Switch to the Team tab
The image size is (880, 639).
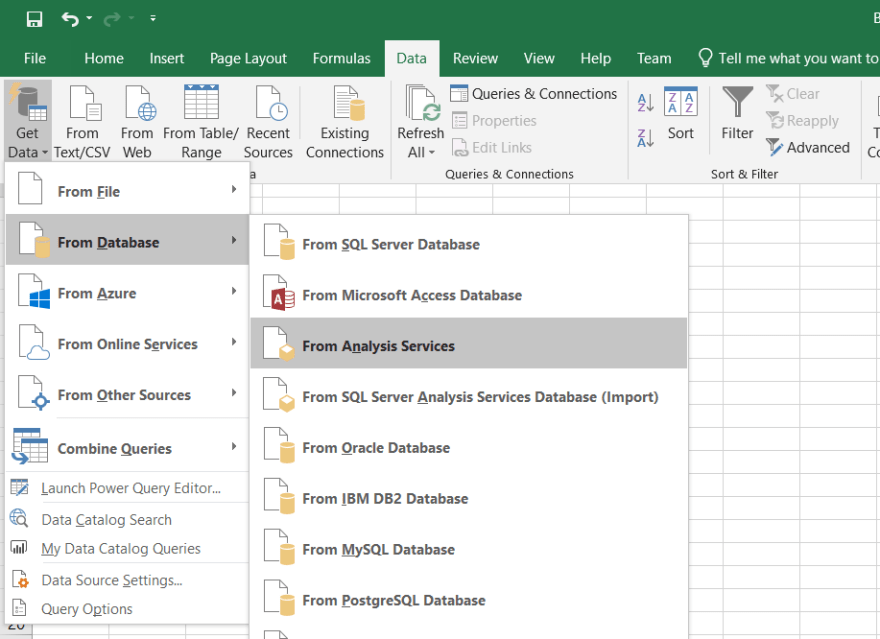(654, 58)
